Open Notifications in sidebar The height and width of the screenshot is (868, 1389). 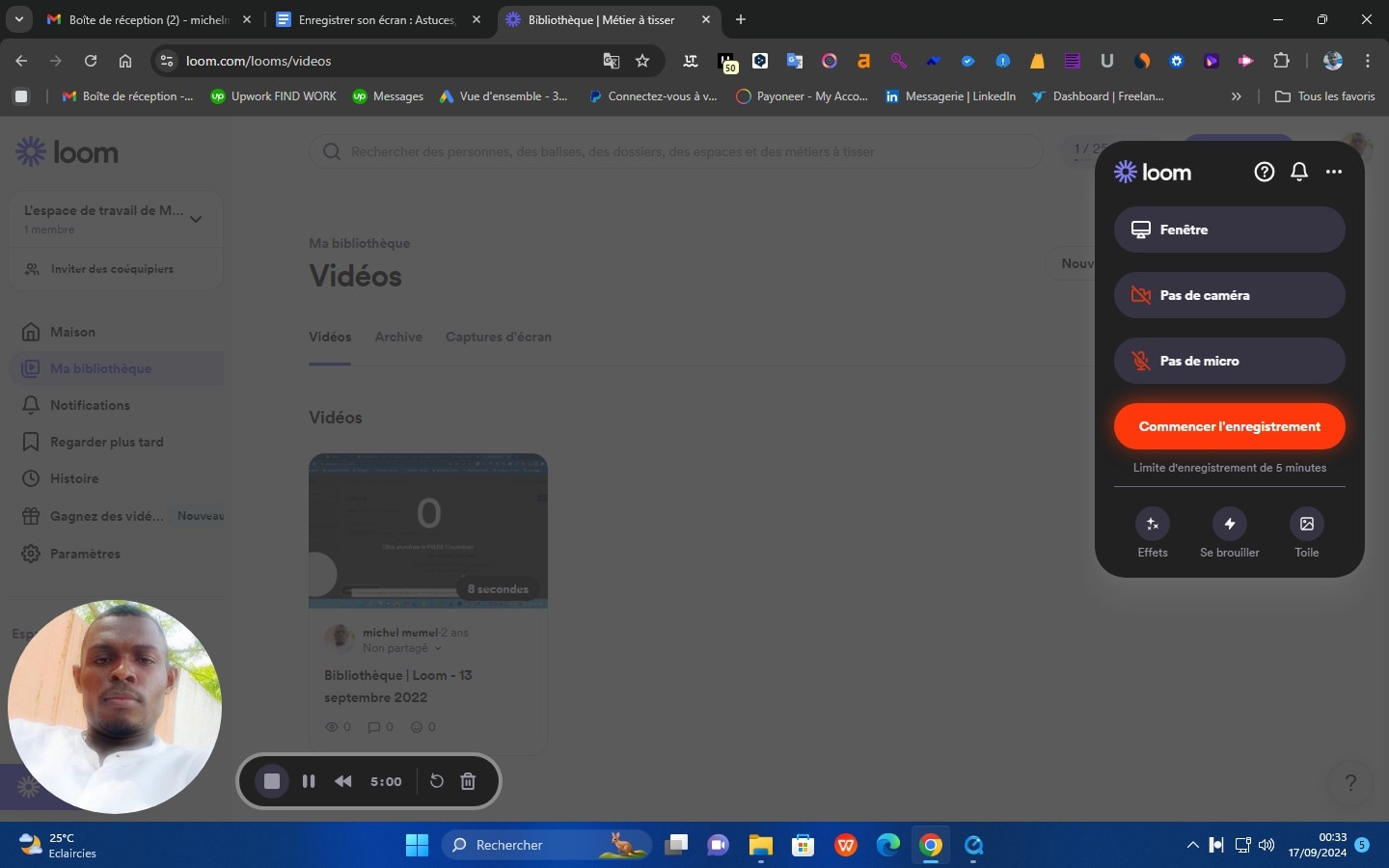[x=90, y=405]
